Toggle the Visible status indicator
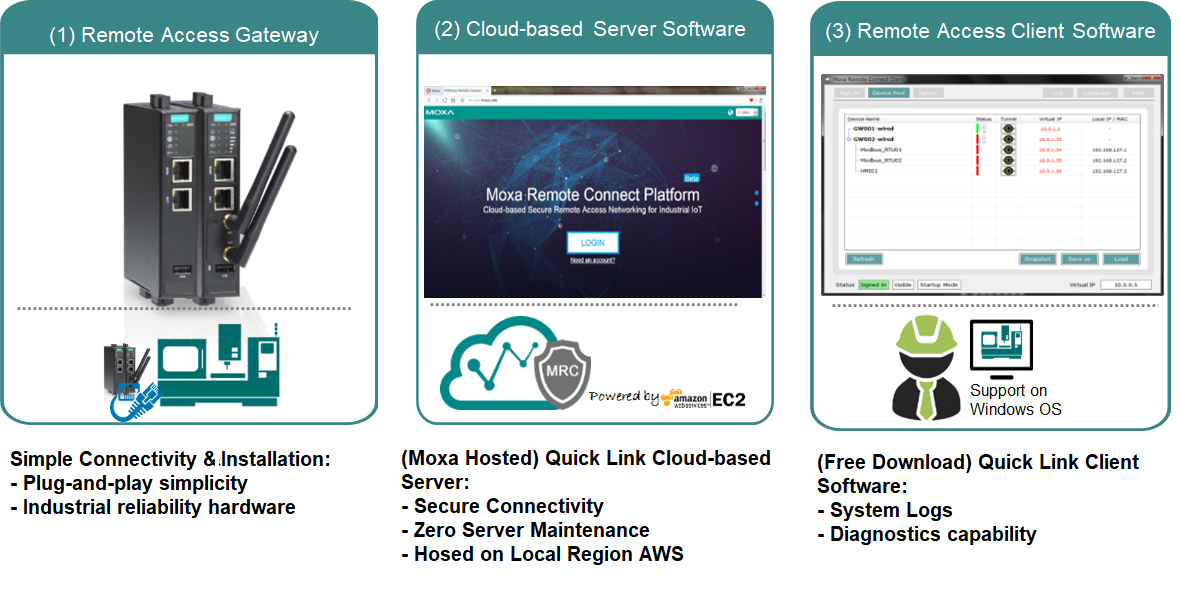Viewport: 1180px width, 590px height. 902,285
